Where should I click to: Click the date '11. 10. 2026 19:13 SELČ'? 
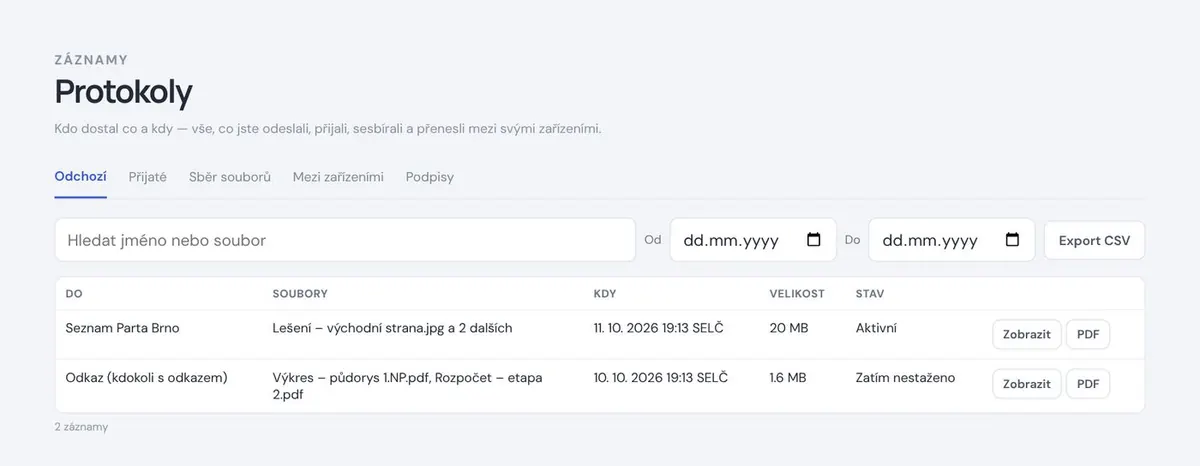coord(659,328)
